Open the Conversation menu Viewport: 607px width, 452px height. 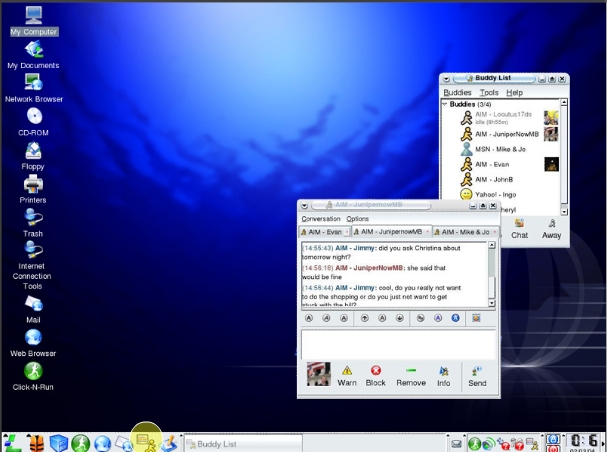321,219
